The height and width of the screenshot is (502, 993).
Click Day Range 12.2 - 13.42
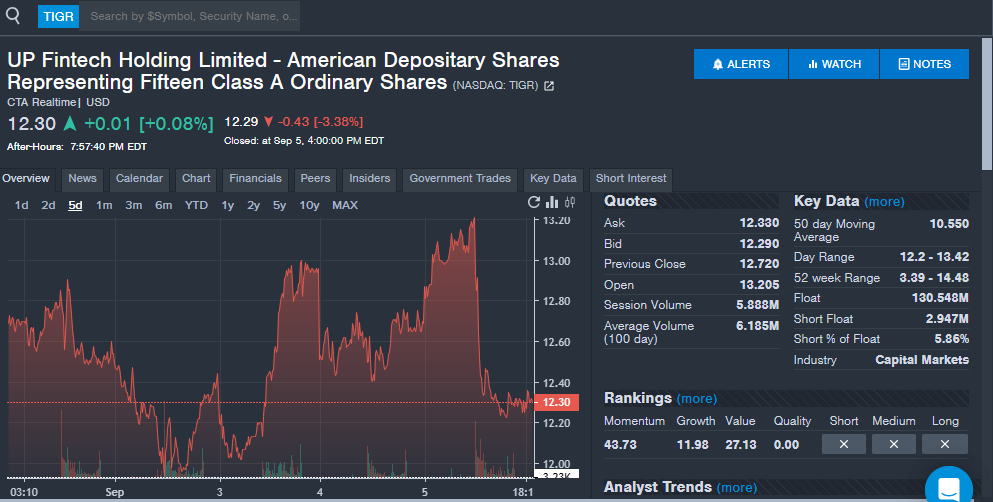(x=934, y=257)
